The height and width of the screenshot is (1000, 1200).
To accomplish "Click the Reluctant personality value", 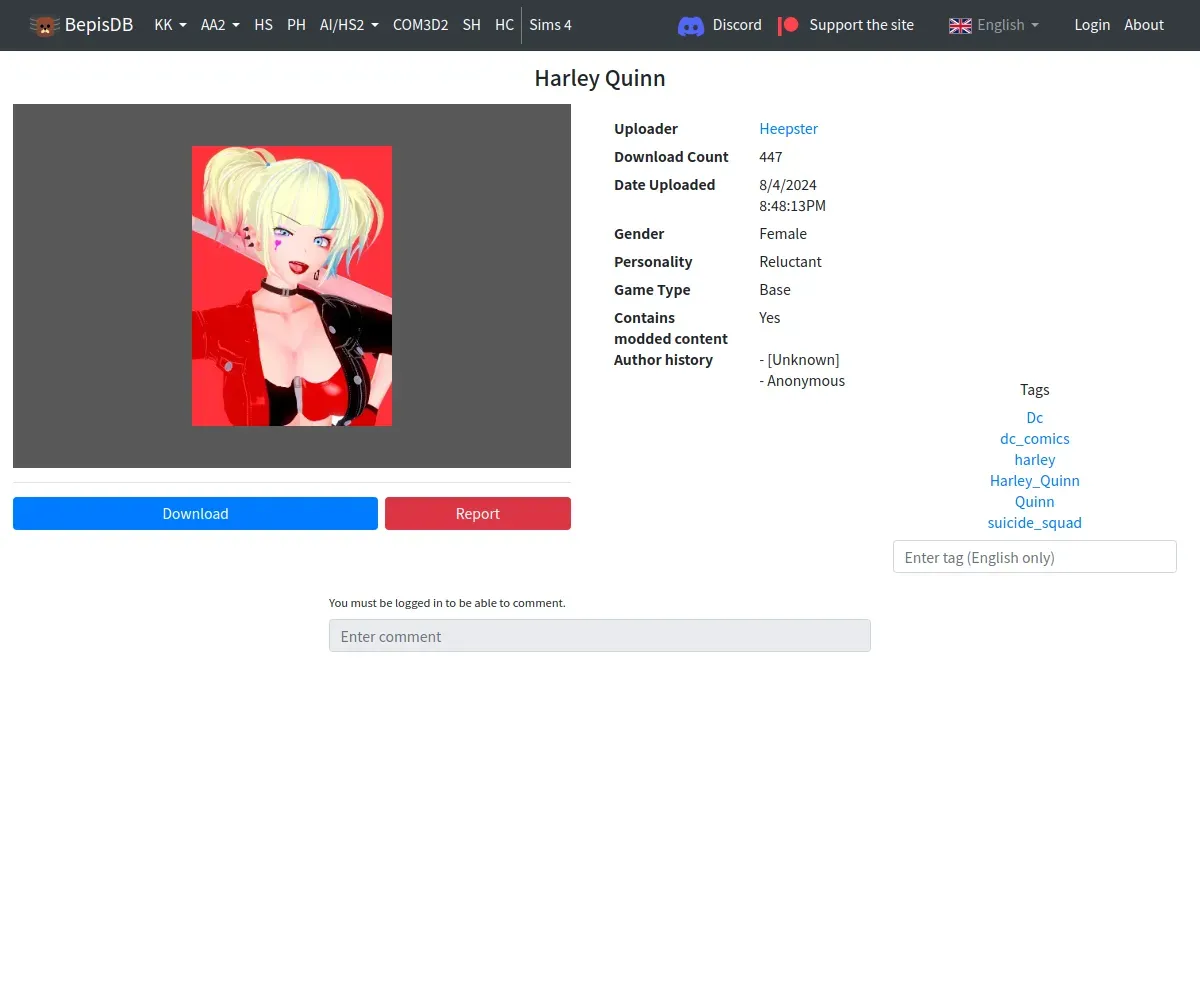I will coord(790,262).
